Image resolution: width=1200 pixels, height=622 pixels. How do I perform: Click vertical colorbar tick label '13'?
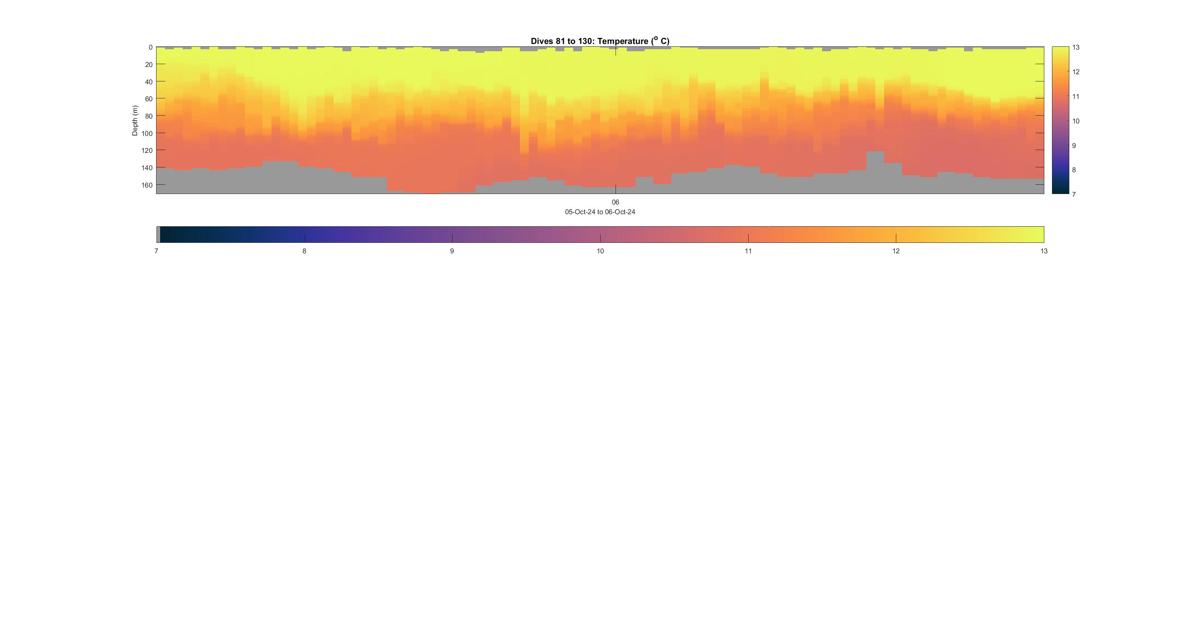pyautogui.click(x=1076, y=47)
